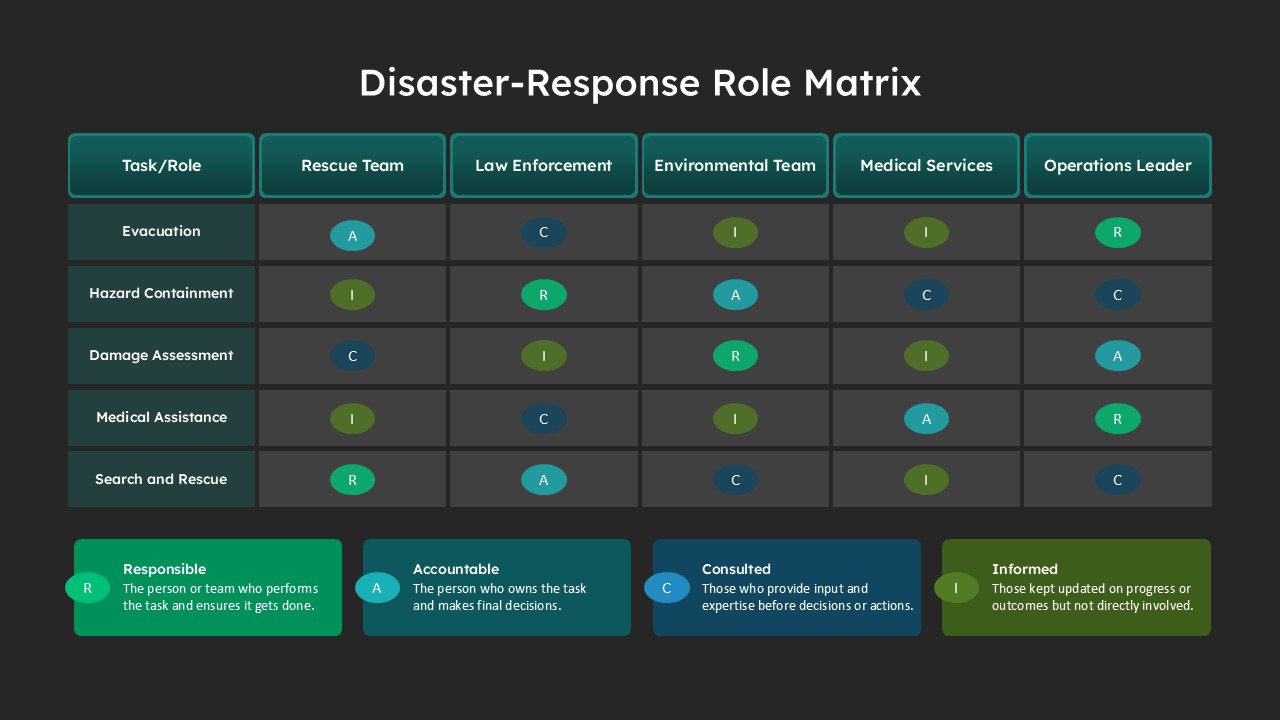Screen dimensions: 1280x720
Task: Click Hazard Containment Law Enforcement 'R' badge
Action: click(x=544, y=295)
